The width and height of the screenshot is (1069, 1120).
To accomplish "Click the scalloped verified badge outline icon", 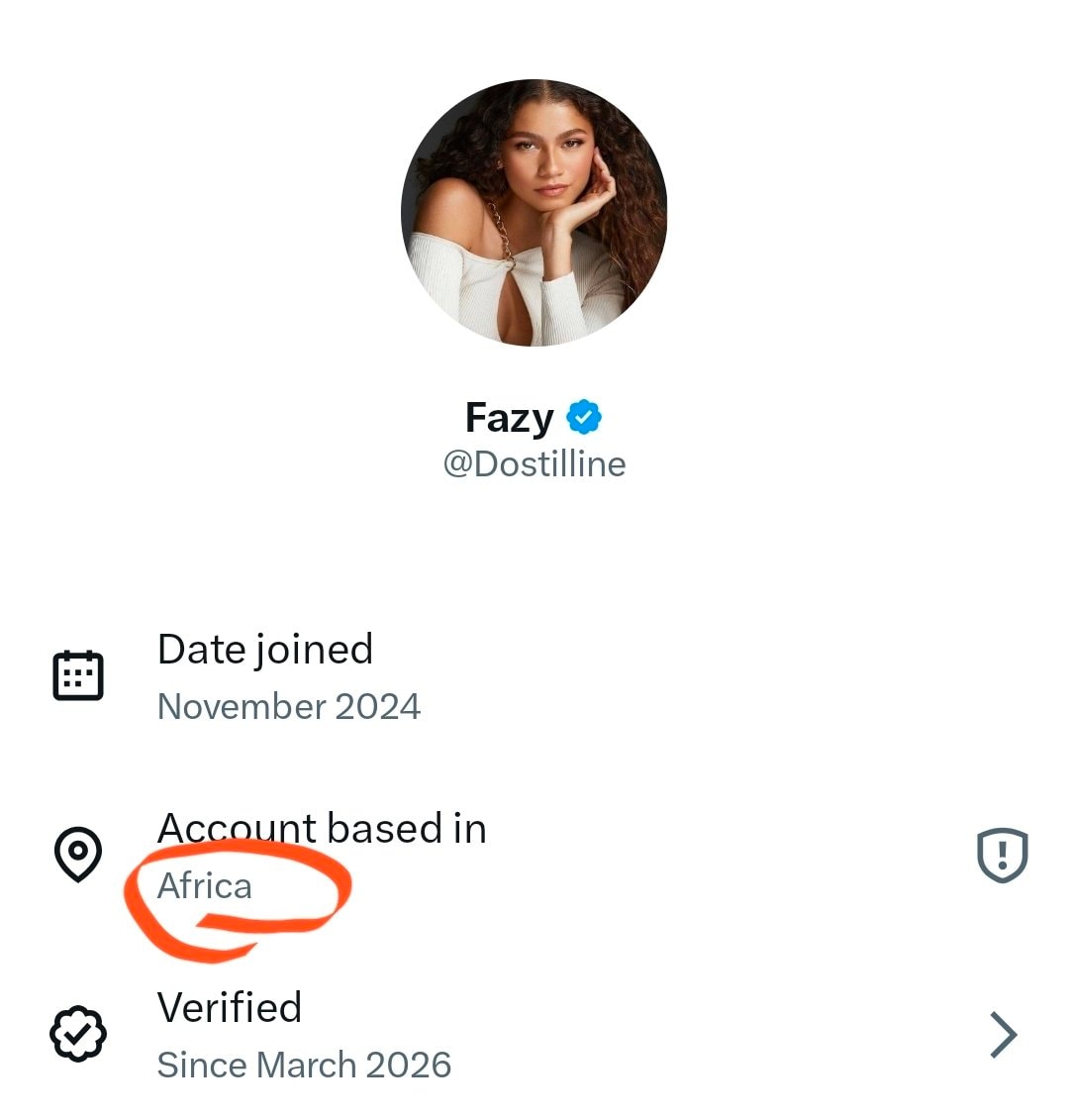I will [78, 1034].
